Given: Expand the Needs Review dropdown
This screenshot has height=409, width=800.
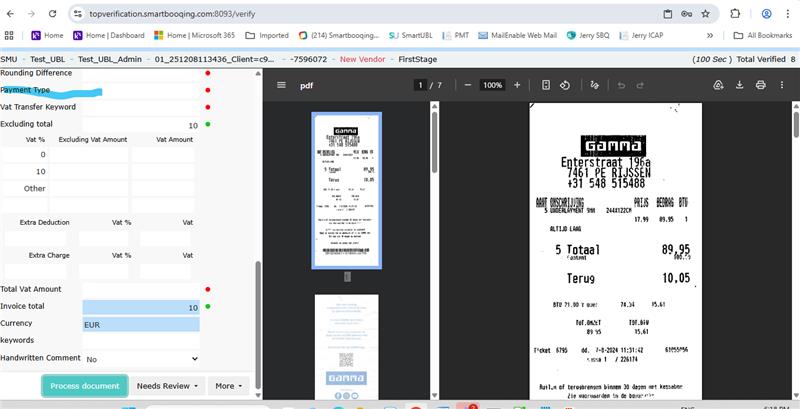Looking at the screenshot, I should [166, 385].
